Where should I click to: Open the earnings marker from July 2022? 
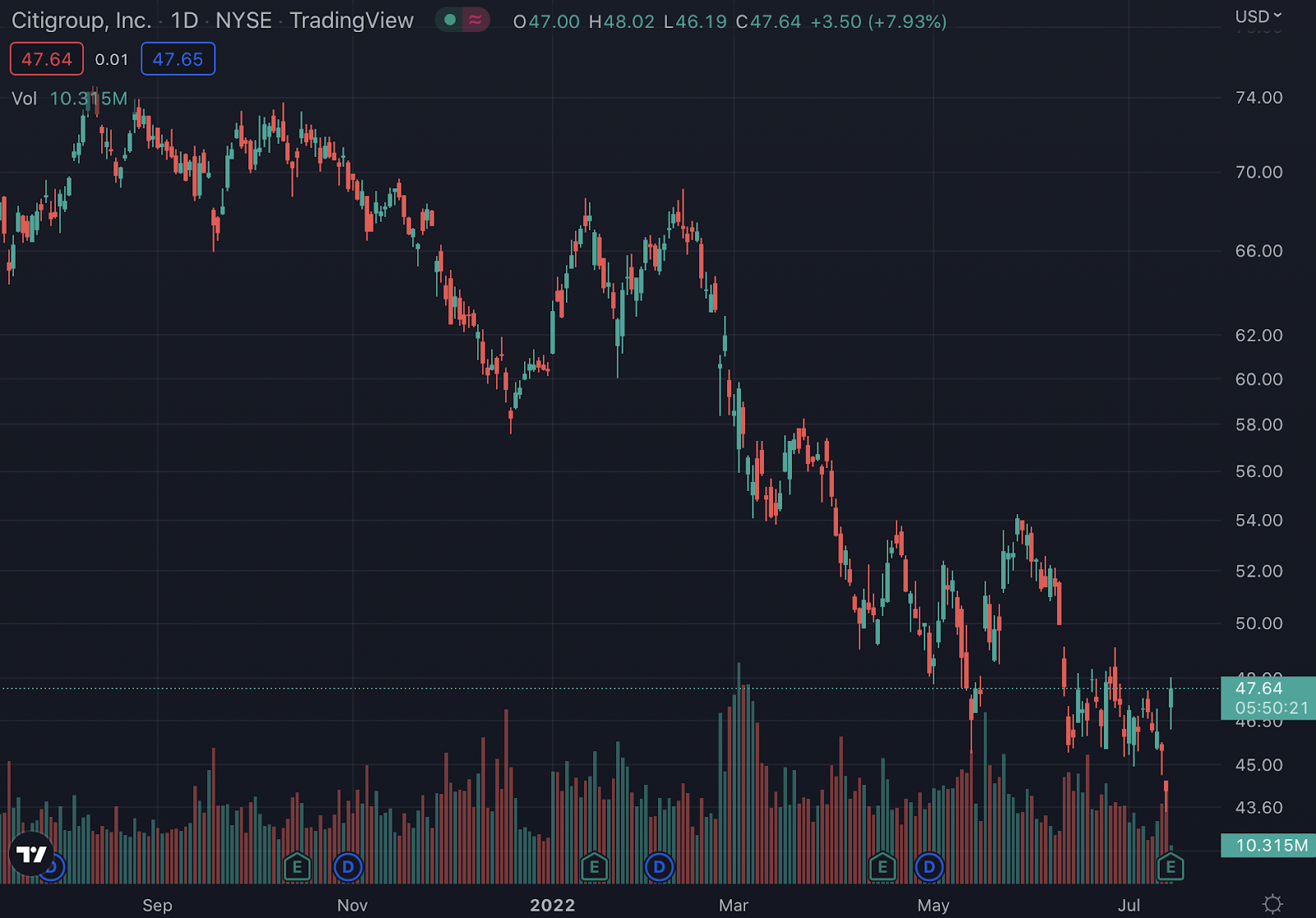tap(1170, 867)
